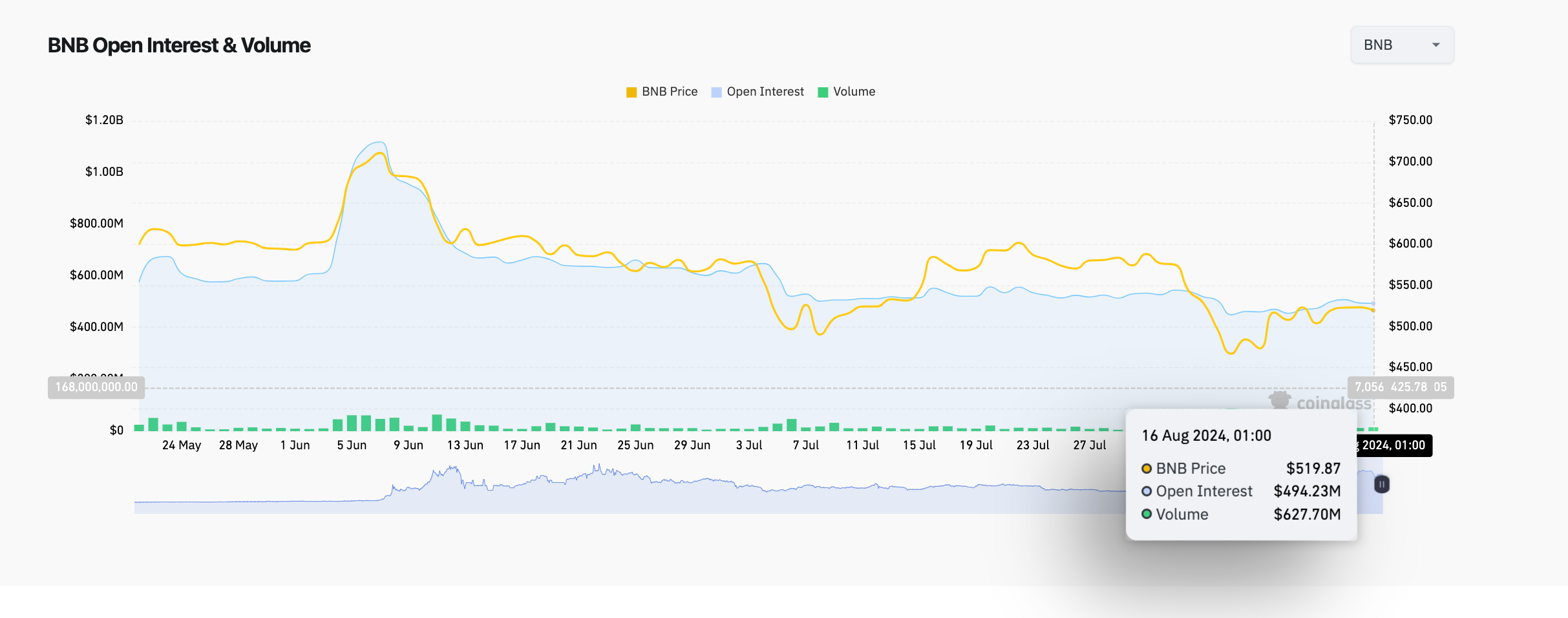Click the $600.00 right axis label
Image resolution: width=1568 pixels, height=618 pixels.
click(1410, 243)
